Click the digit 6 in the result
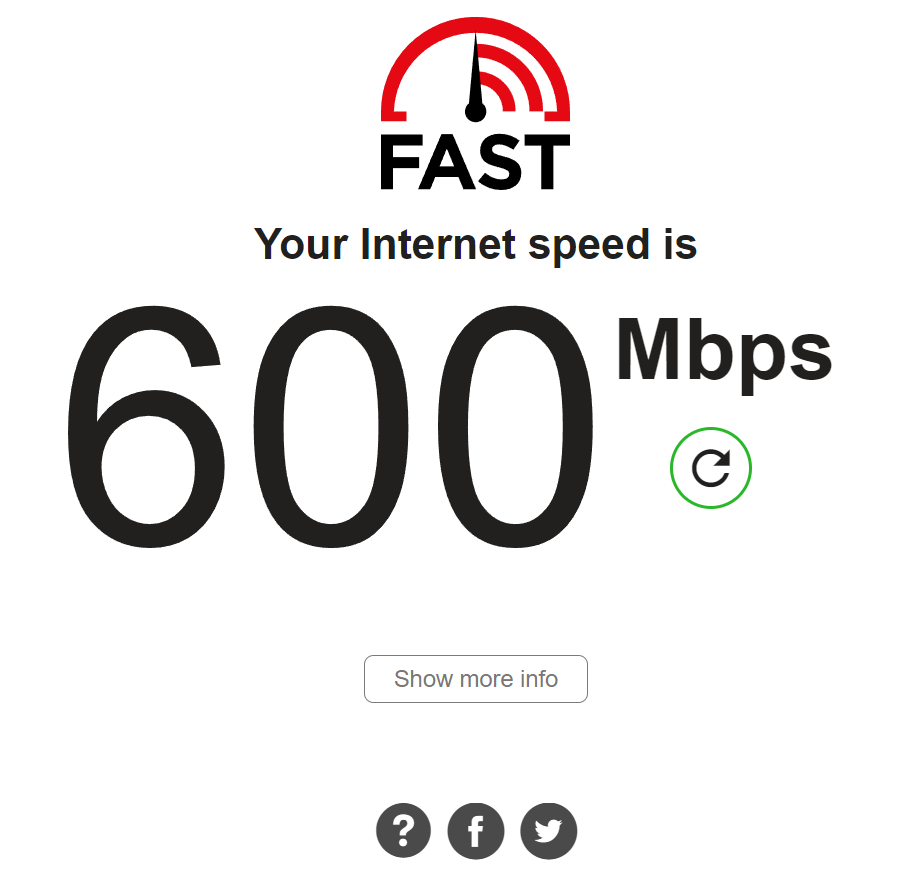Image resolution: width=917 pixels, height=890 pixels. pos(146,427)
